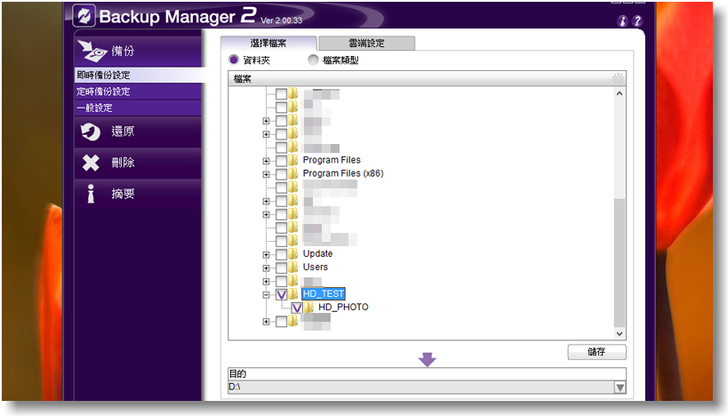Viewport: 728px width, 416px height.
Task: Select the Update folder name
Action: (x=318, y=254)
